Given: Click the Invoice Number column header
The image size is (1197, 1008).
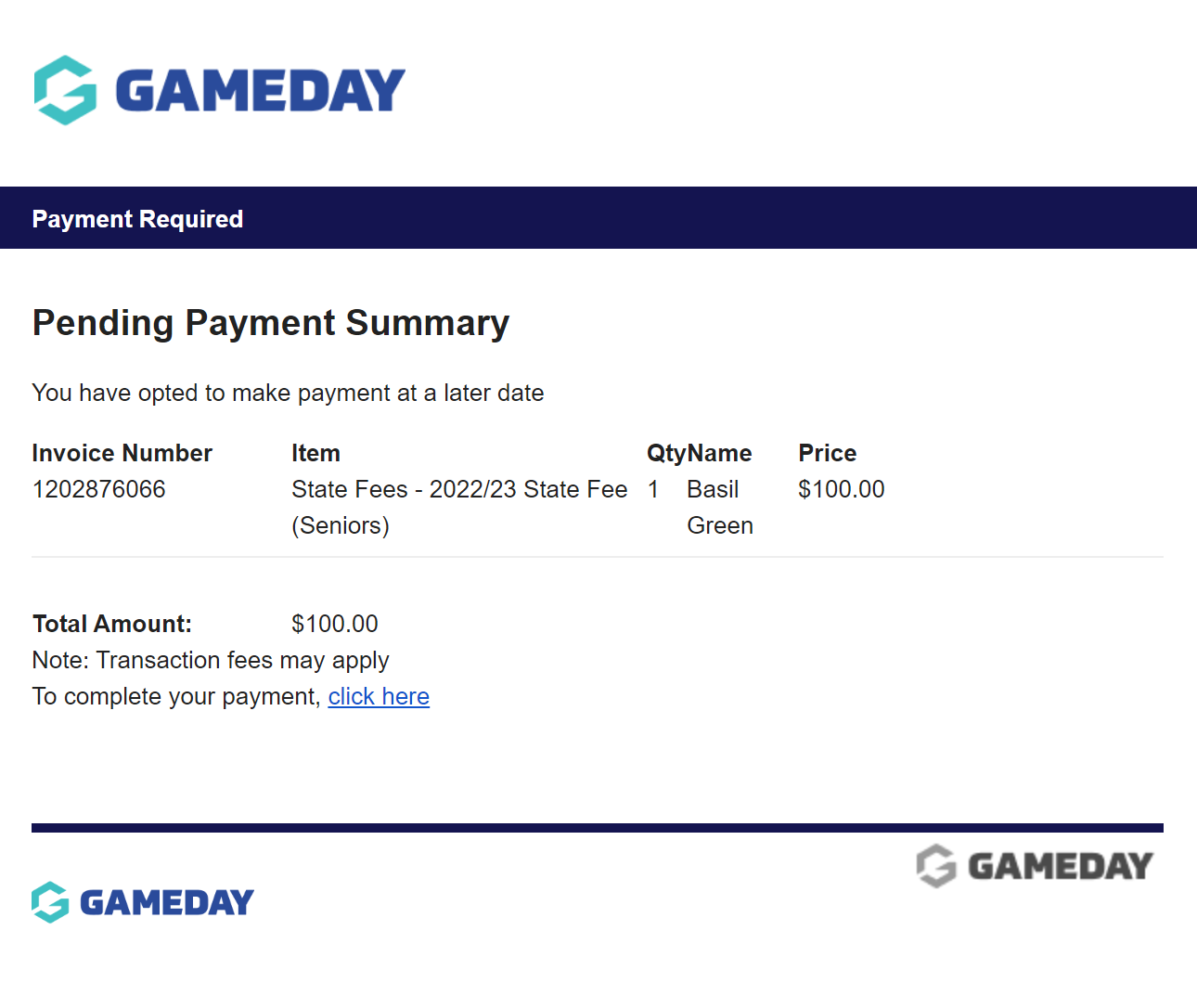Looking at the screenshot, I should click(122, 453).
